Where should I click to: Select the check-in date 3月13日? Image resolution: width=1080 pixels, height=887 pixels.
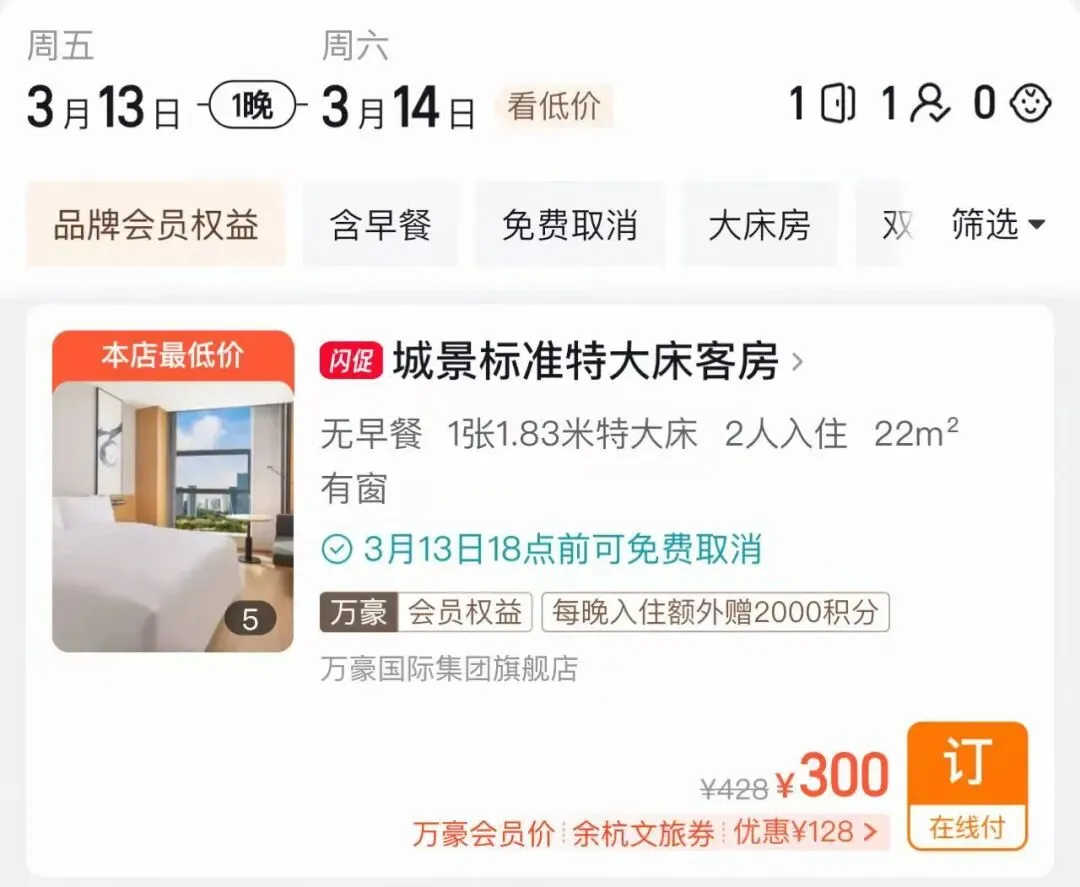tap(103, 107)
